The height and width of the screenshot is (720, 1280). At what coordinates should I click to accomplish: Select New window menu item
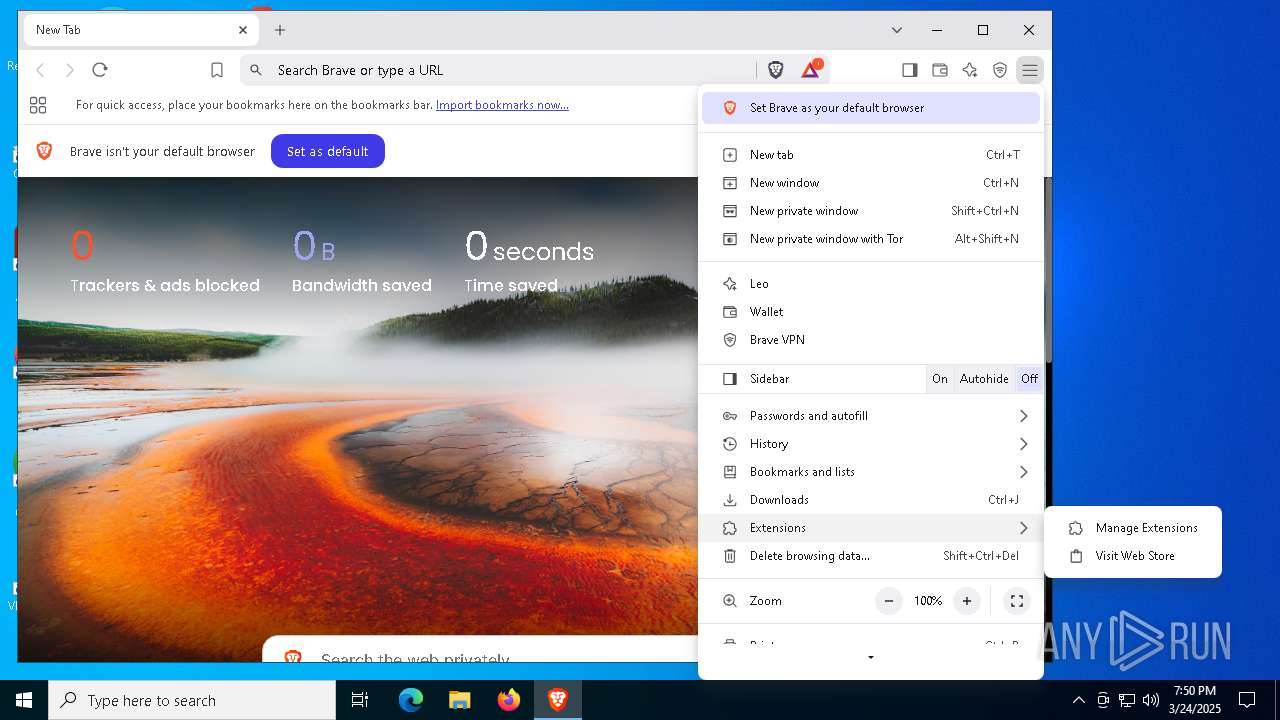coord(870,183)
